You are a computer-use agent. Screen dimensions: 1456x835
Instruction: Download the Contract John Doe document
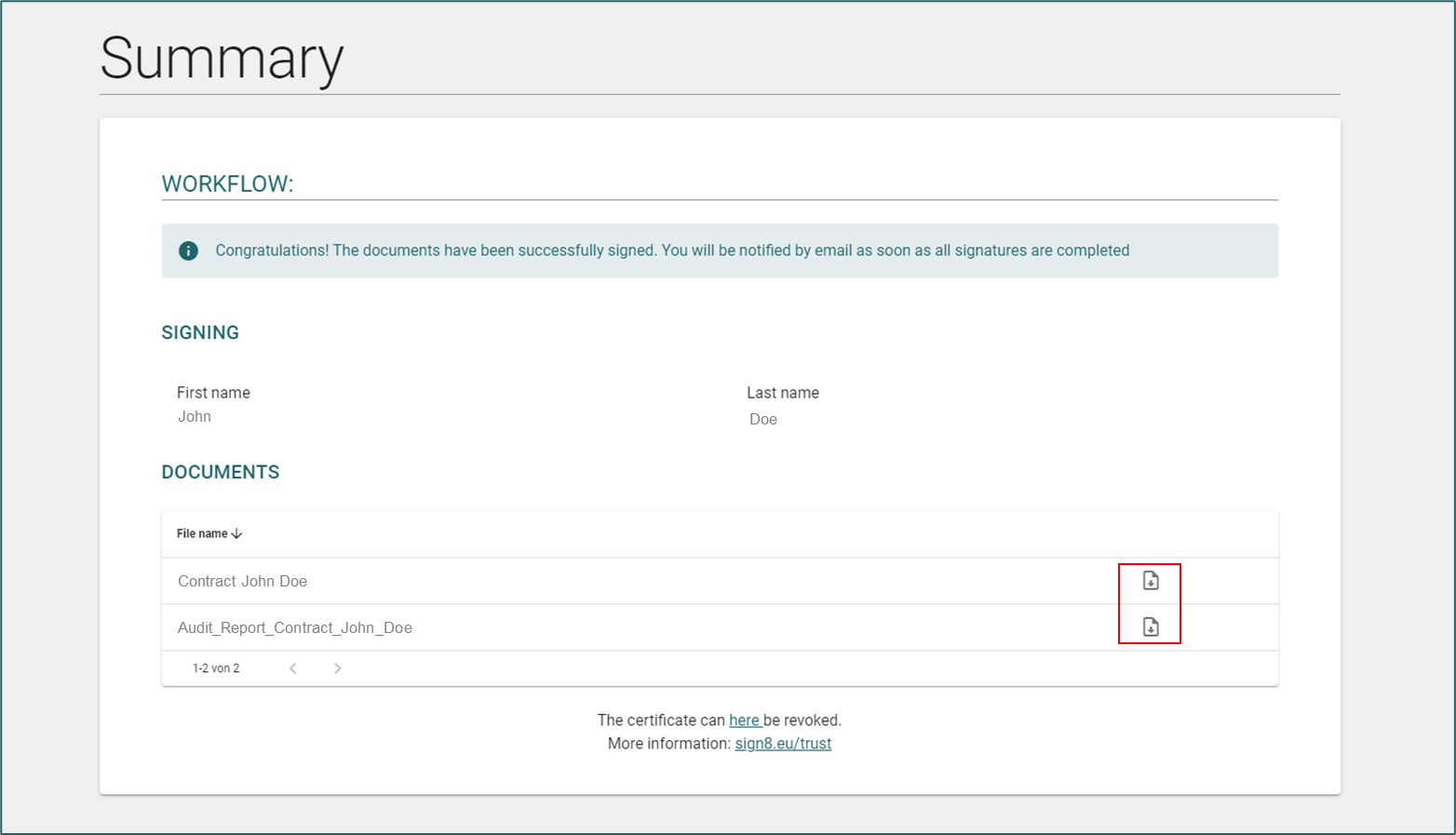1151,581
